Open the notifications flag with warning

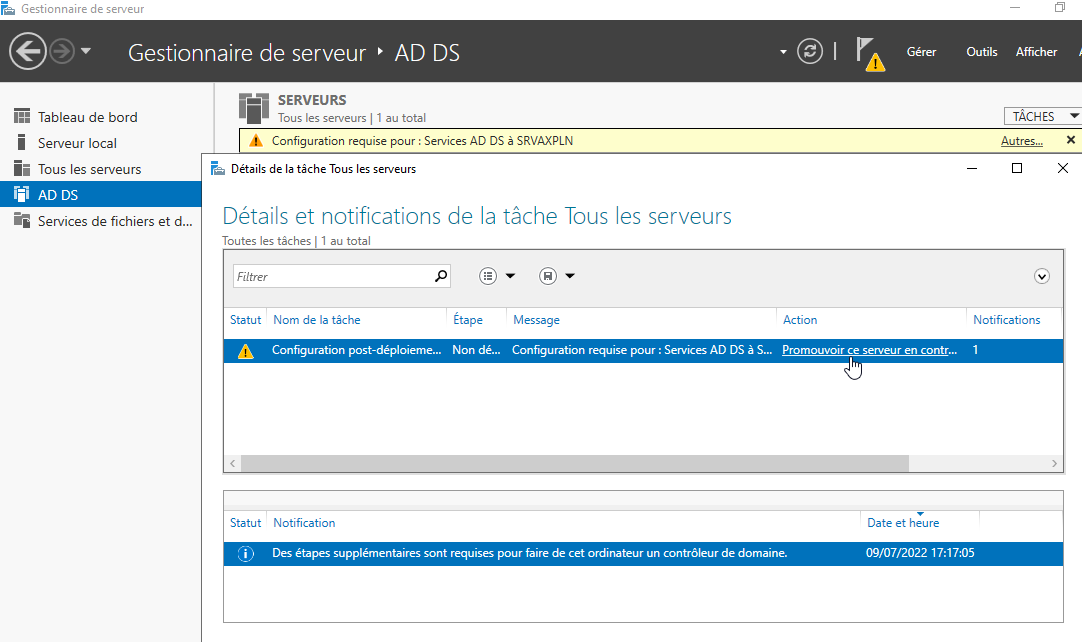click(869, 54)
